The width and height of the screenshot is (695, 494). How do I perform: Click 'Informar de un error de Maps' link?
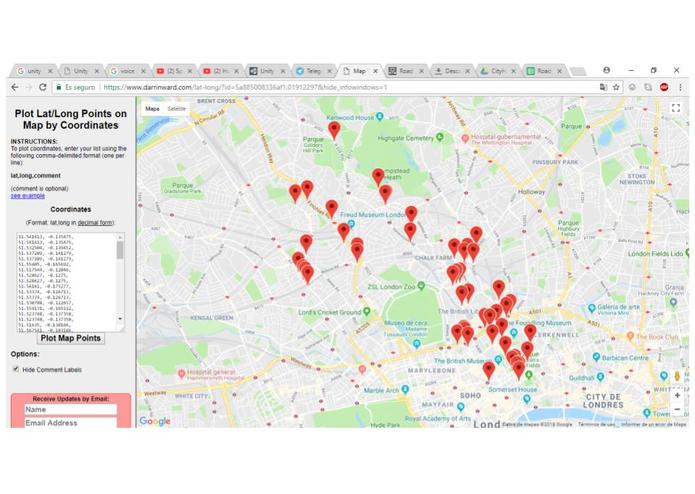(x=653, y=424)
